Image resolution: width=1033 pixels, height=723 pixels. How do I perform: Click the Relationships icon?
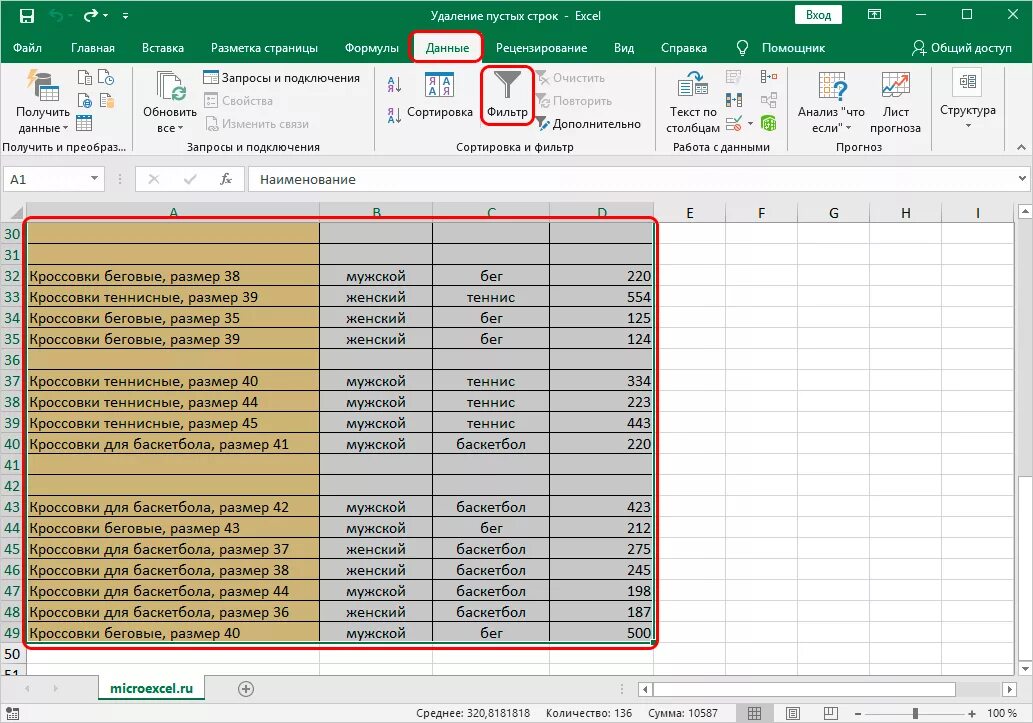[769, 100]
